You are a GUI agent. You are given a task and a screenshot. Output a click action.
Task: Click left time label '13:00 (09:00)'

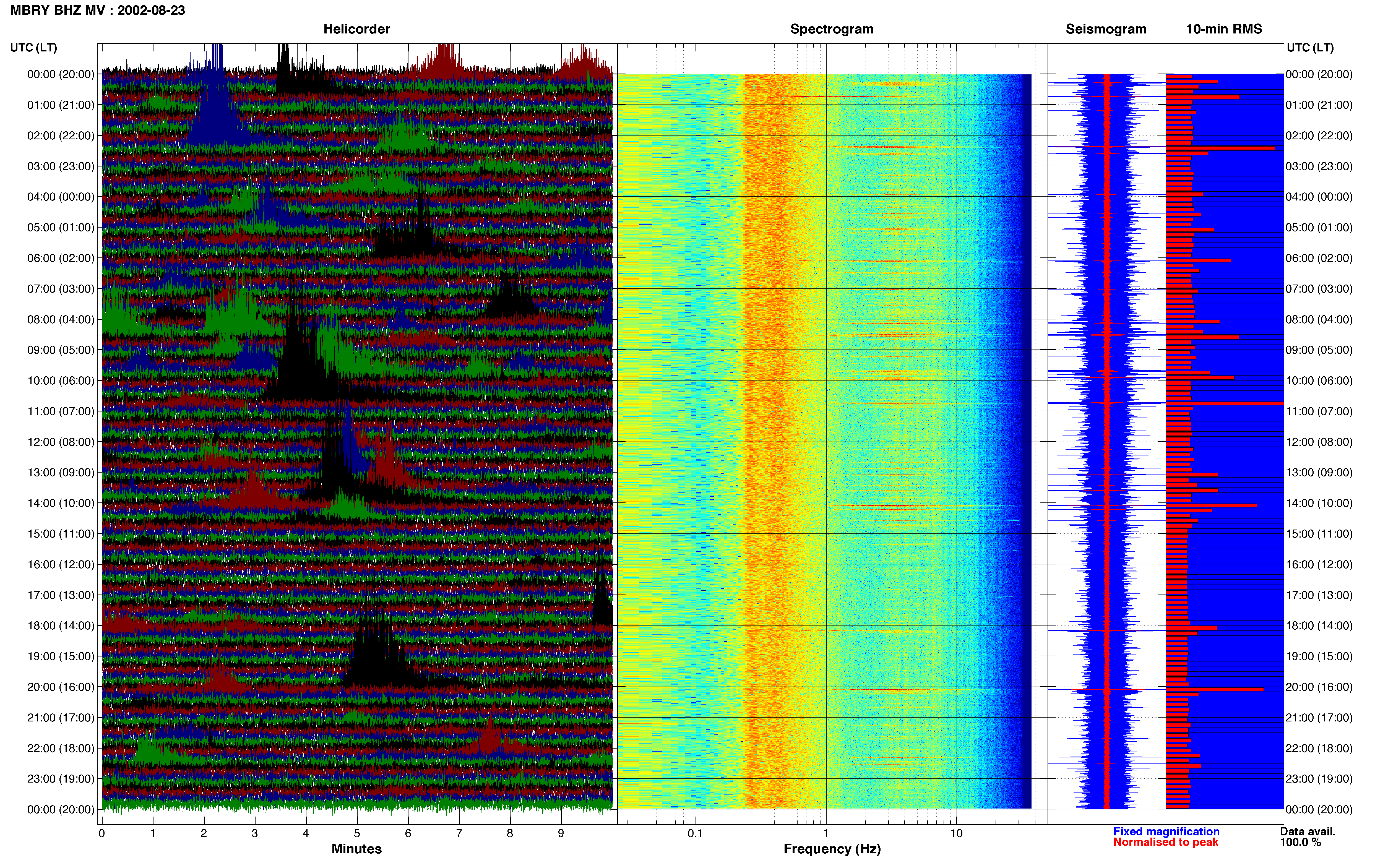pyautogui.click(x=61, y=473)
